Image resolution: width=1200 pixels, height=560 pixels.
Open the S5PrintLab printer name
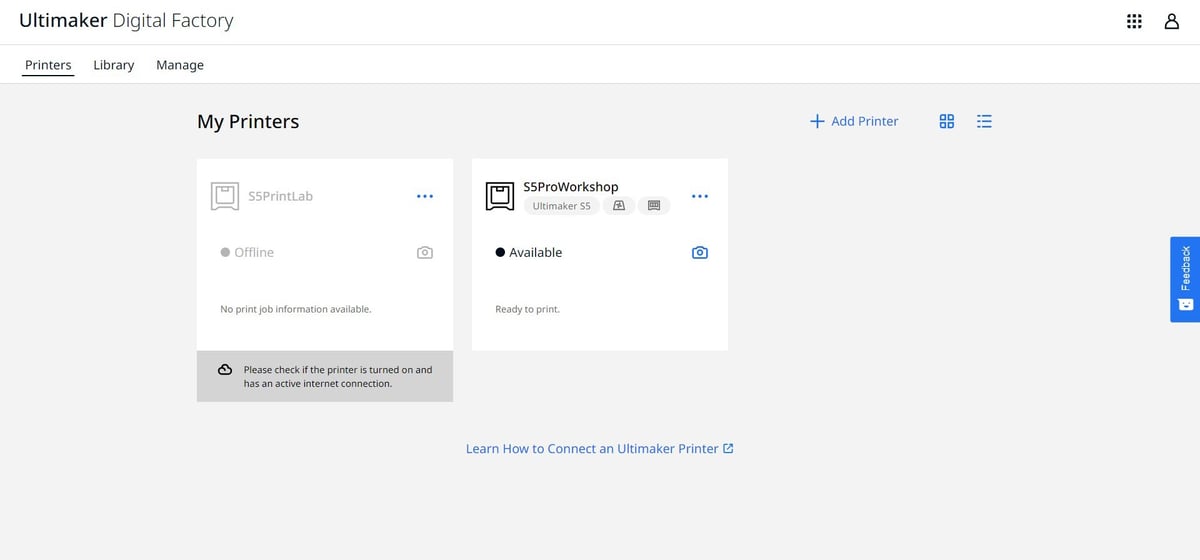[x=281, y=196]
